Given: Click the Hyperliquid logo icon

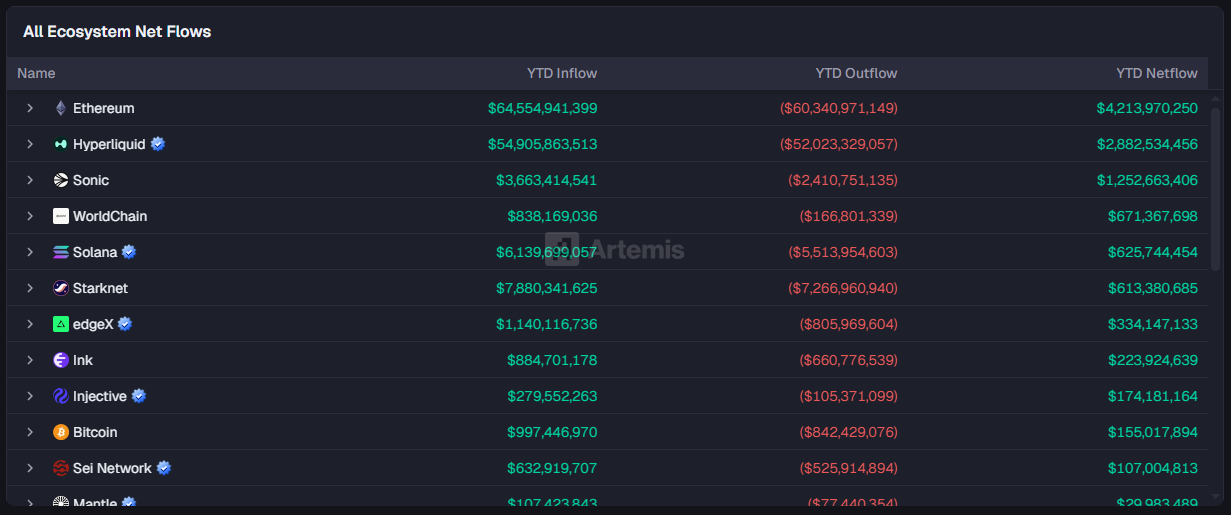Looking at the screenshot, I should tap(61, 144).
